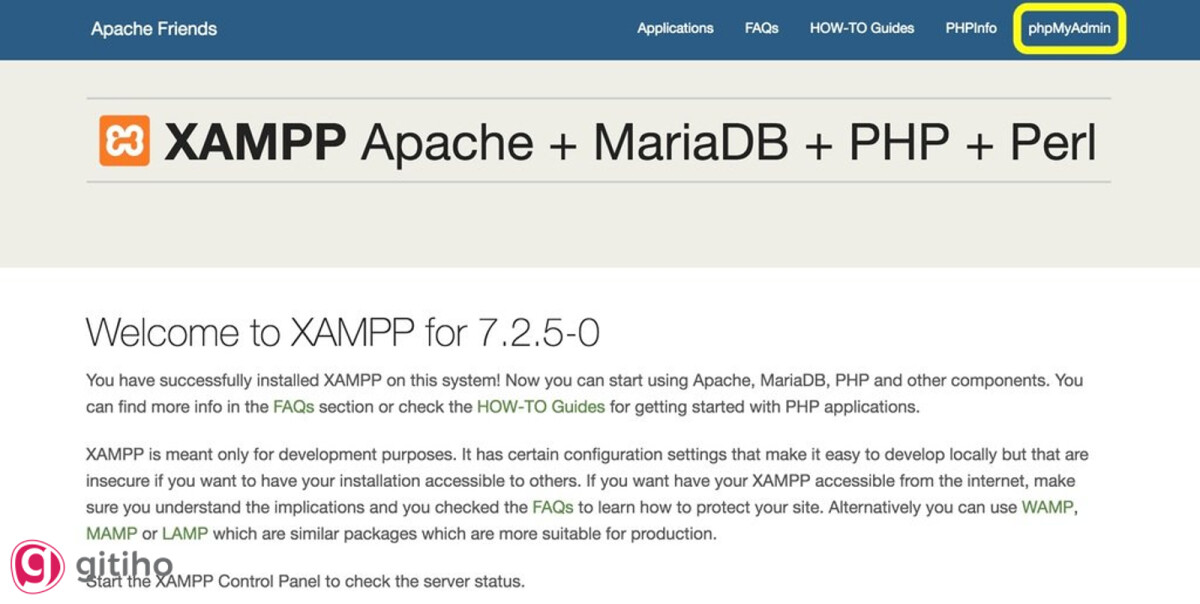The image size is (1200, 604).
Task: Click PHPInfo in the top navigation
Action: pos(970,28)
